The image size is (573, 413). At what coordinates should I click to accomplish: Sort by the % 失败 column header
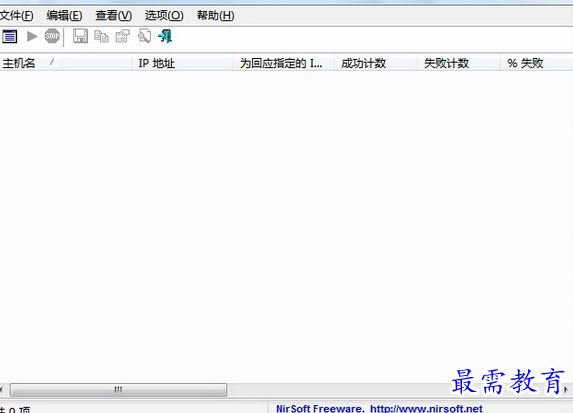tap(536, 63)
